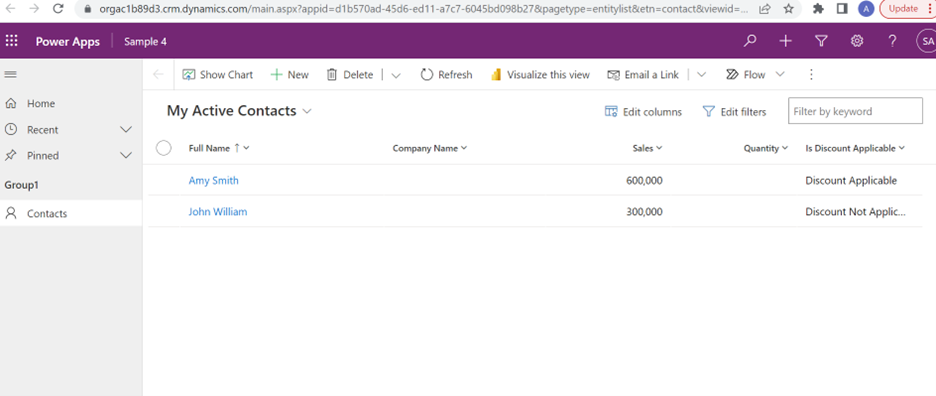The width and height of the screenshot is (936, 396).
Task: Open the browser side panel icon
Action: tap(842, 8)
